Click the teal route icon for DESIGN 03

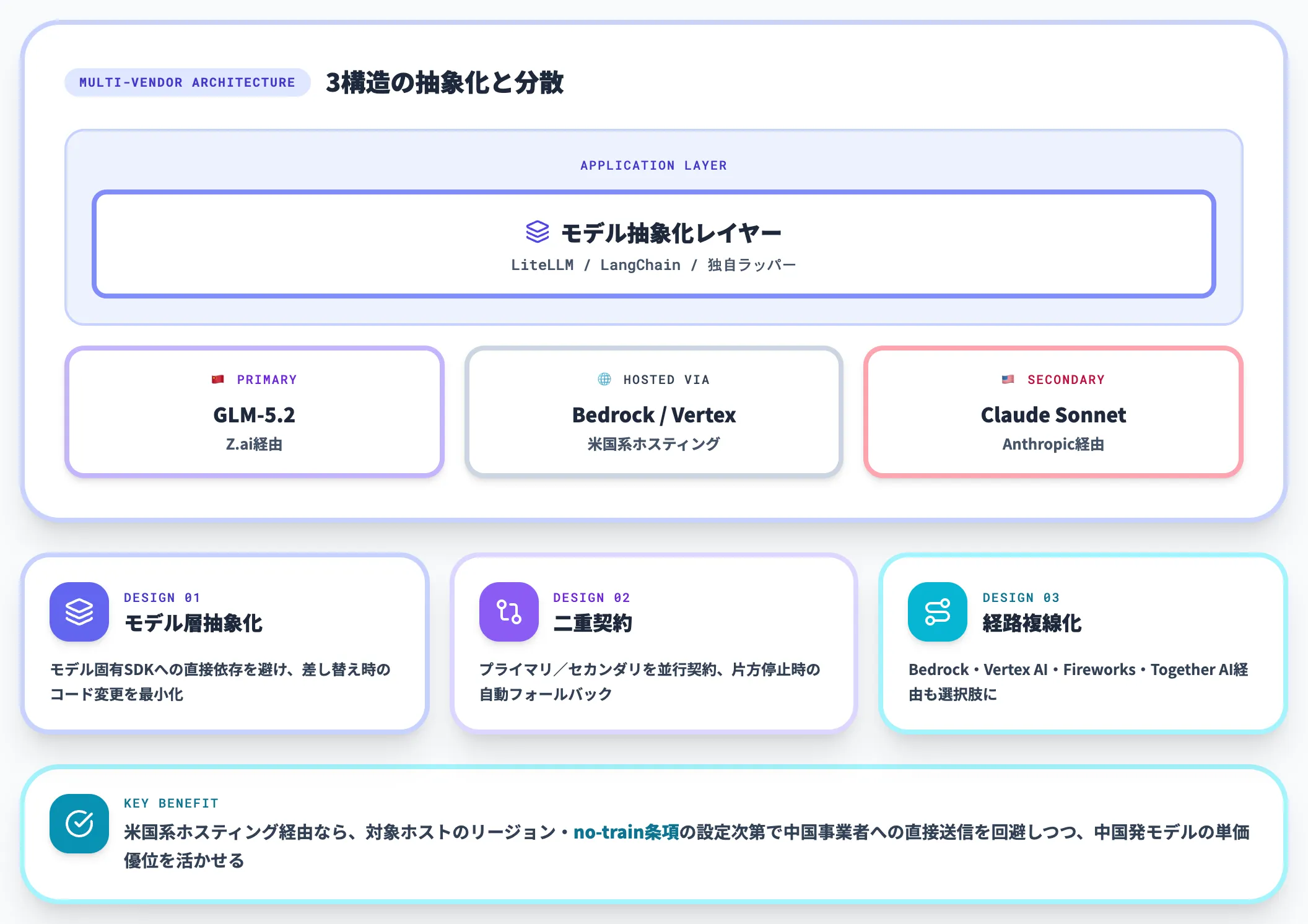pyautogui.click(x=938, y=612)
